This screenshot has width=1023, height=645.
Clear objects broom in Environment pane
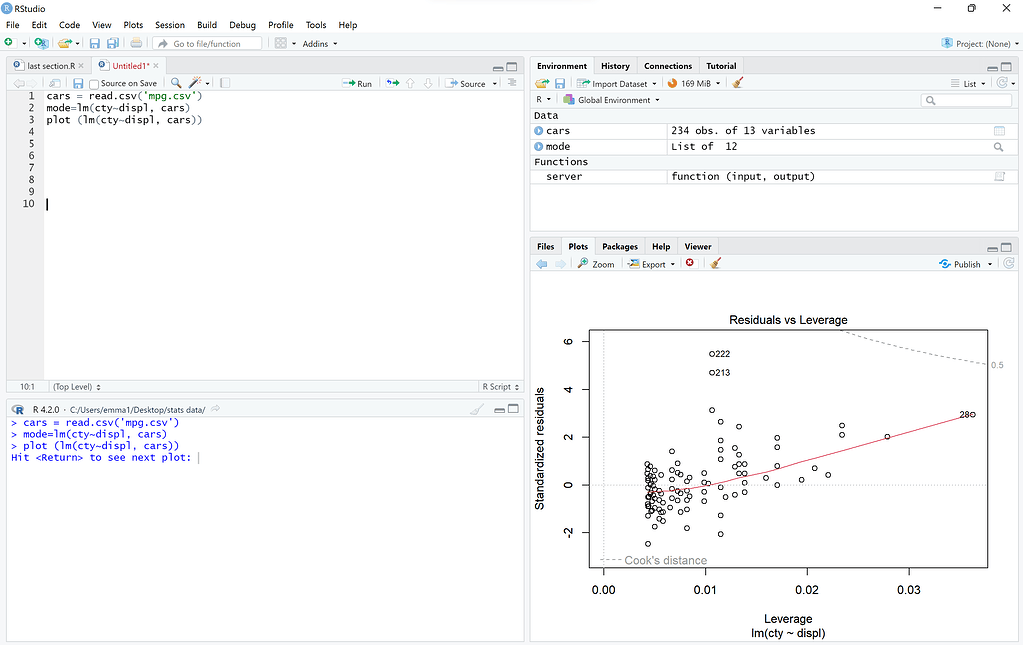[x=738, y=83]
